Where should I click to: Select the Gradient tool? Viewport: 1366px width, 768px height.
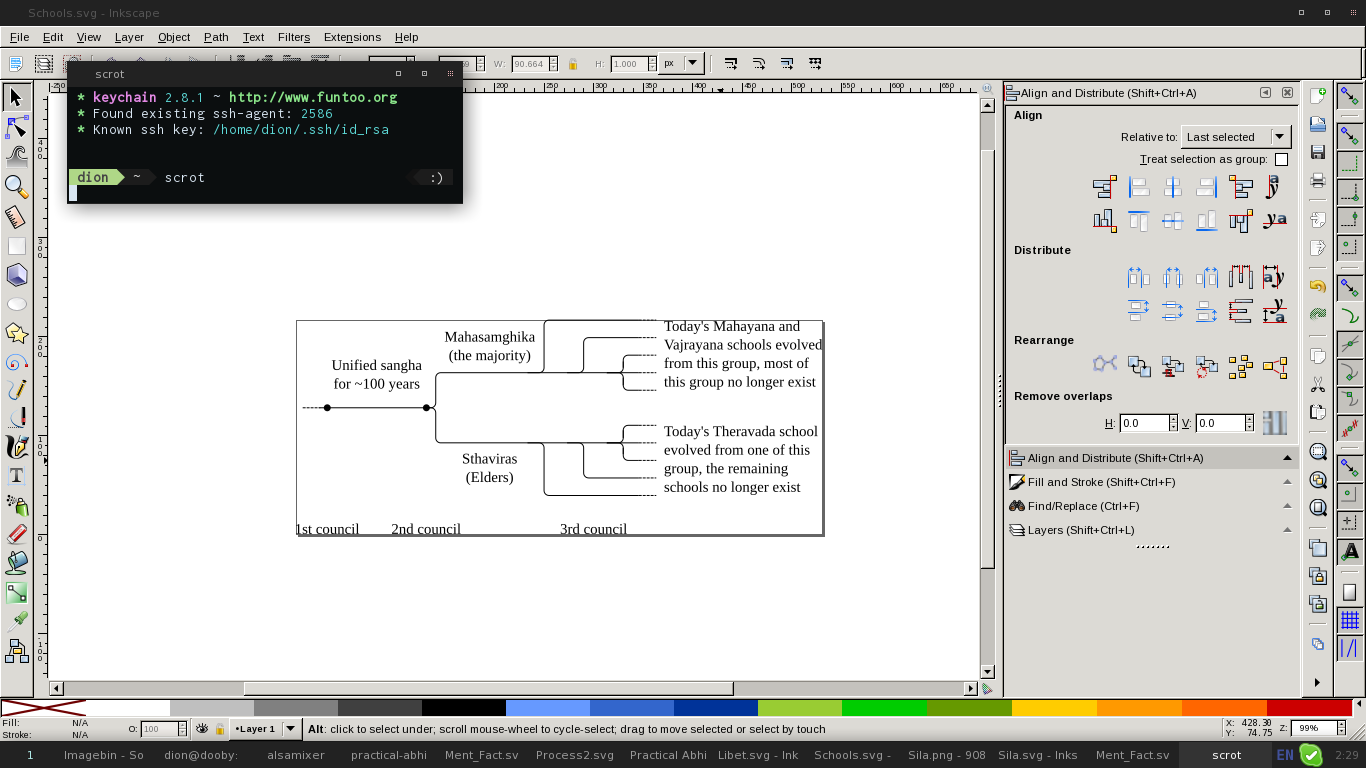(x=16, y=592)
